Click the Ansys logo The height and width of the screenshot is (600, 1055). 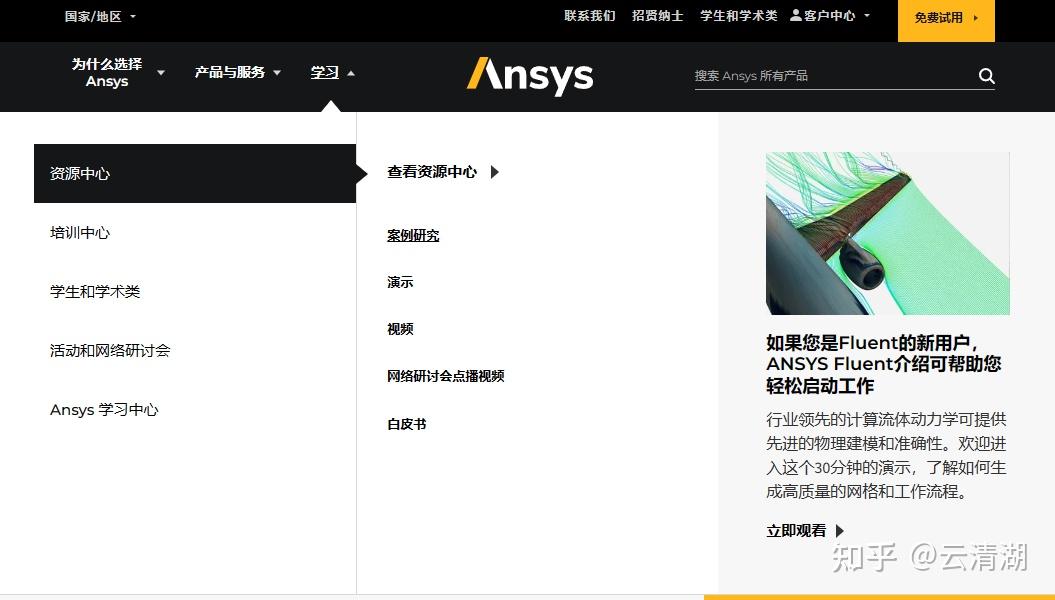(x=529, y=75)
